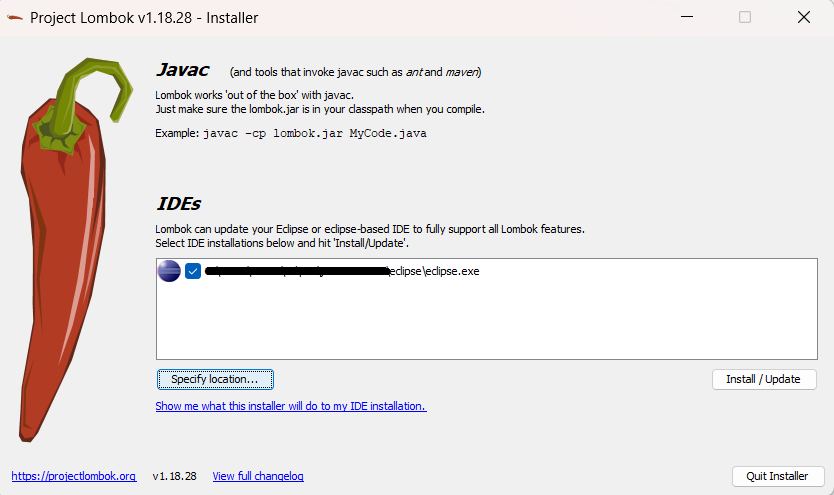
Task: Quit Installer via the bottom button
Action: pos(778,476)
